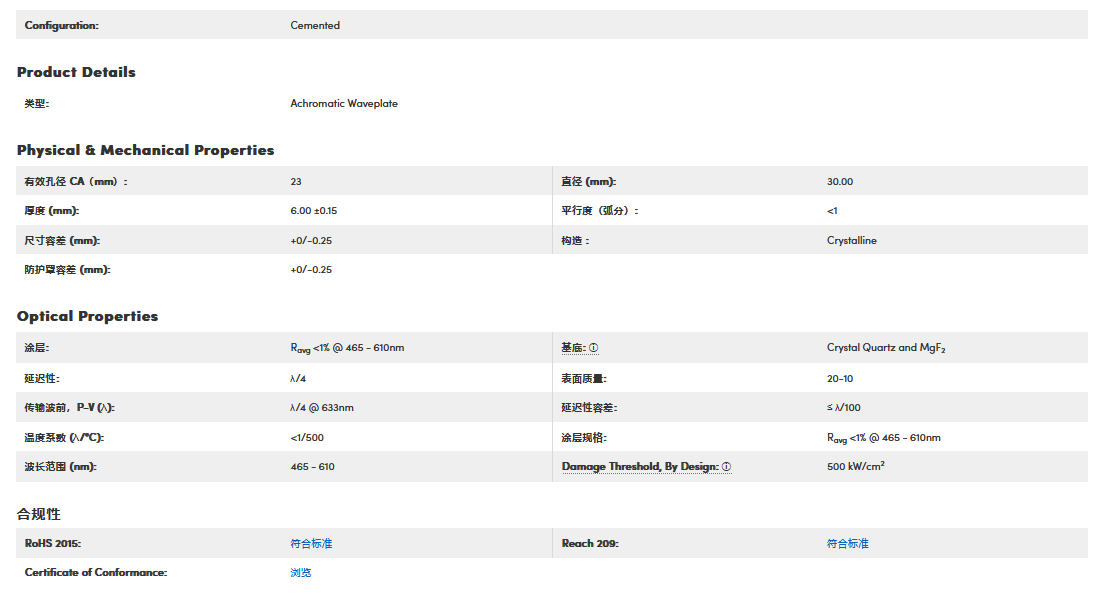Click the Optical Properties heading
This screenshot has height=605, width=1095.
87,316
